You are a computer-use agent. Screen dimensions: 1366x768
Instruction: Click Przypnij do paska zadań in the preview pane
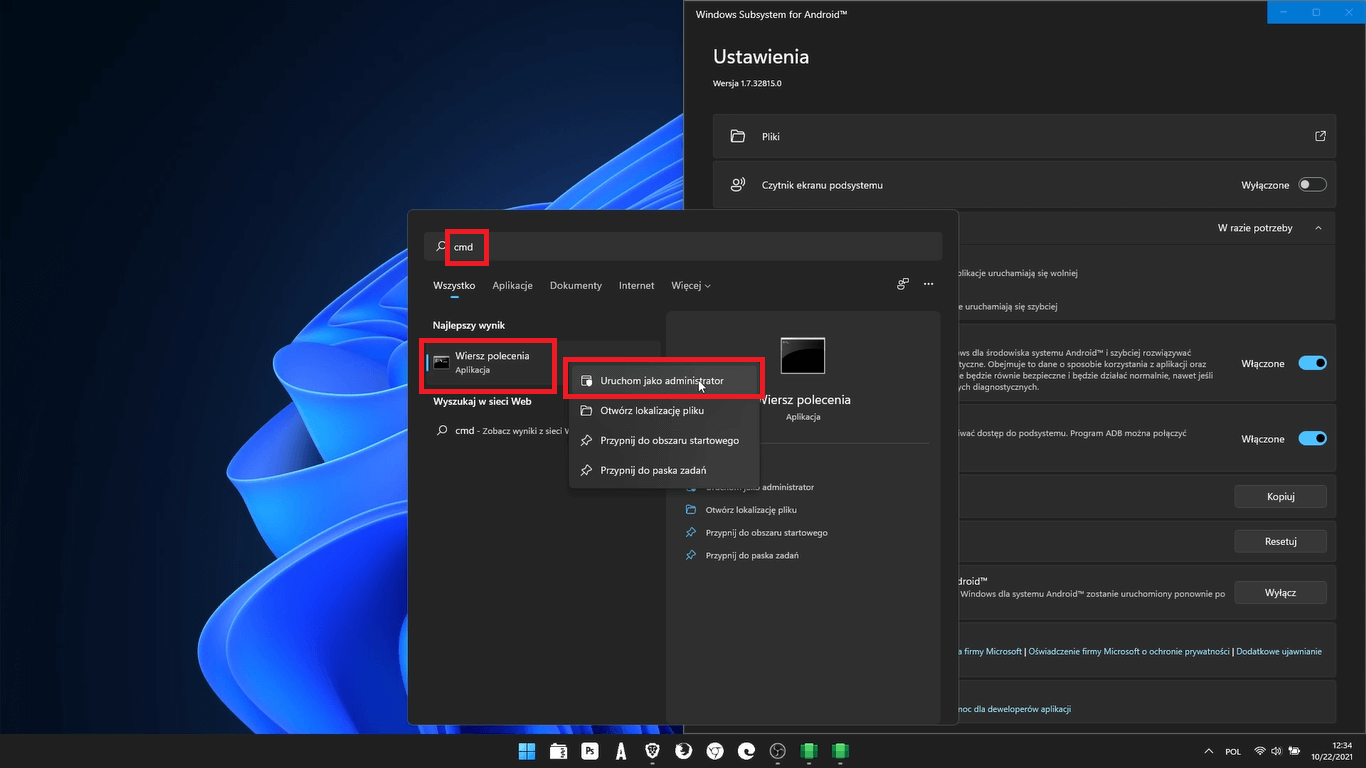(x=752, y=555)
